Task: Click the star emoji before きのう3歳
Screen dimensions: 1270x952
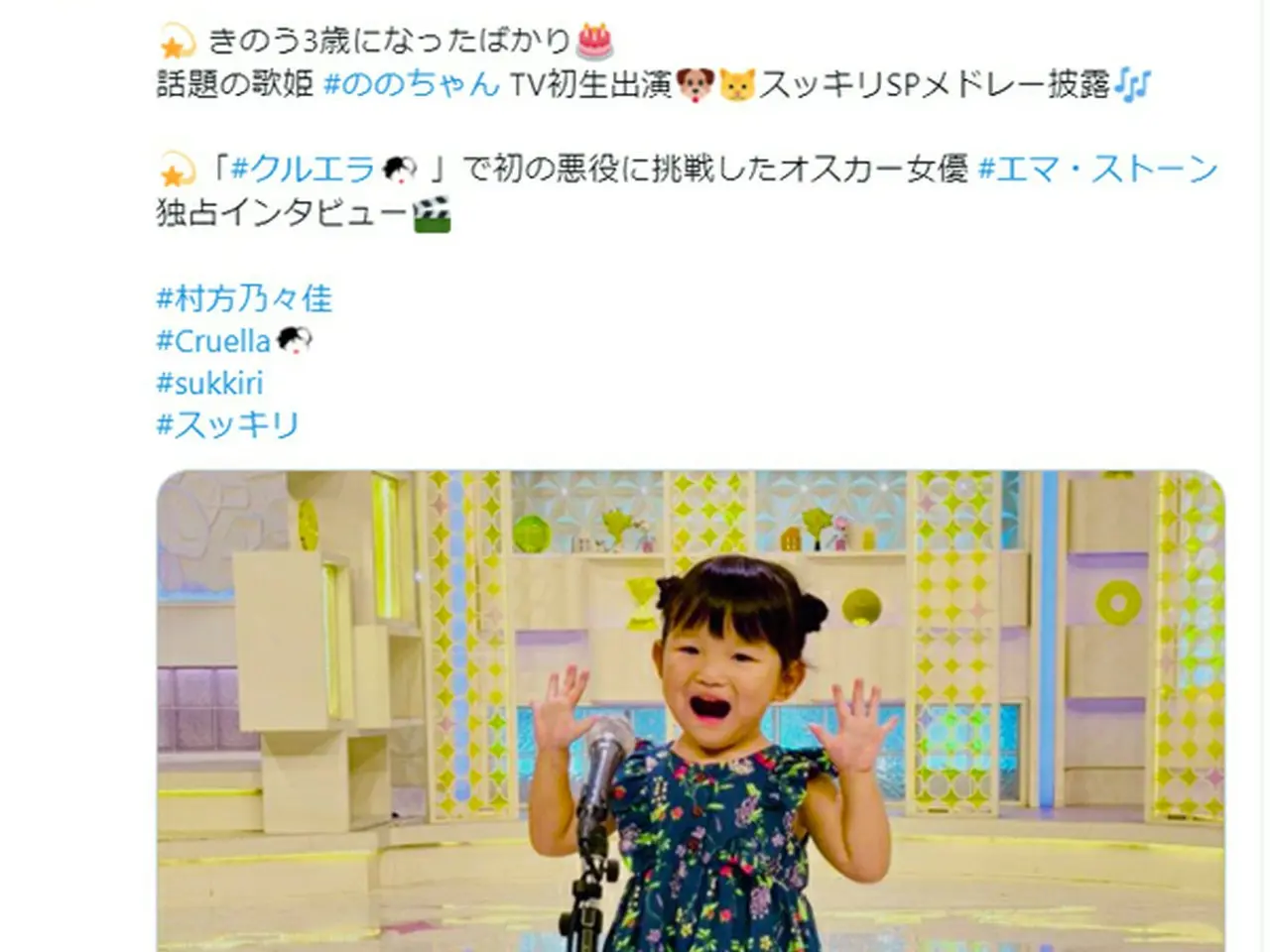Action: click(x=178, y=42)
